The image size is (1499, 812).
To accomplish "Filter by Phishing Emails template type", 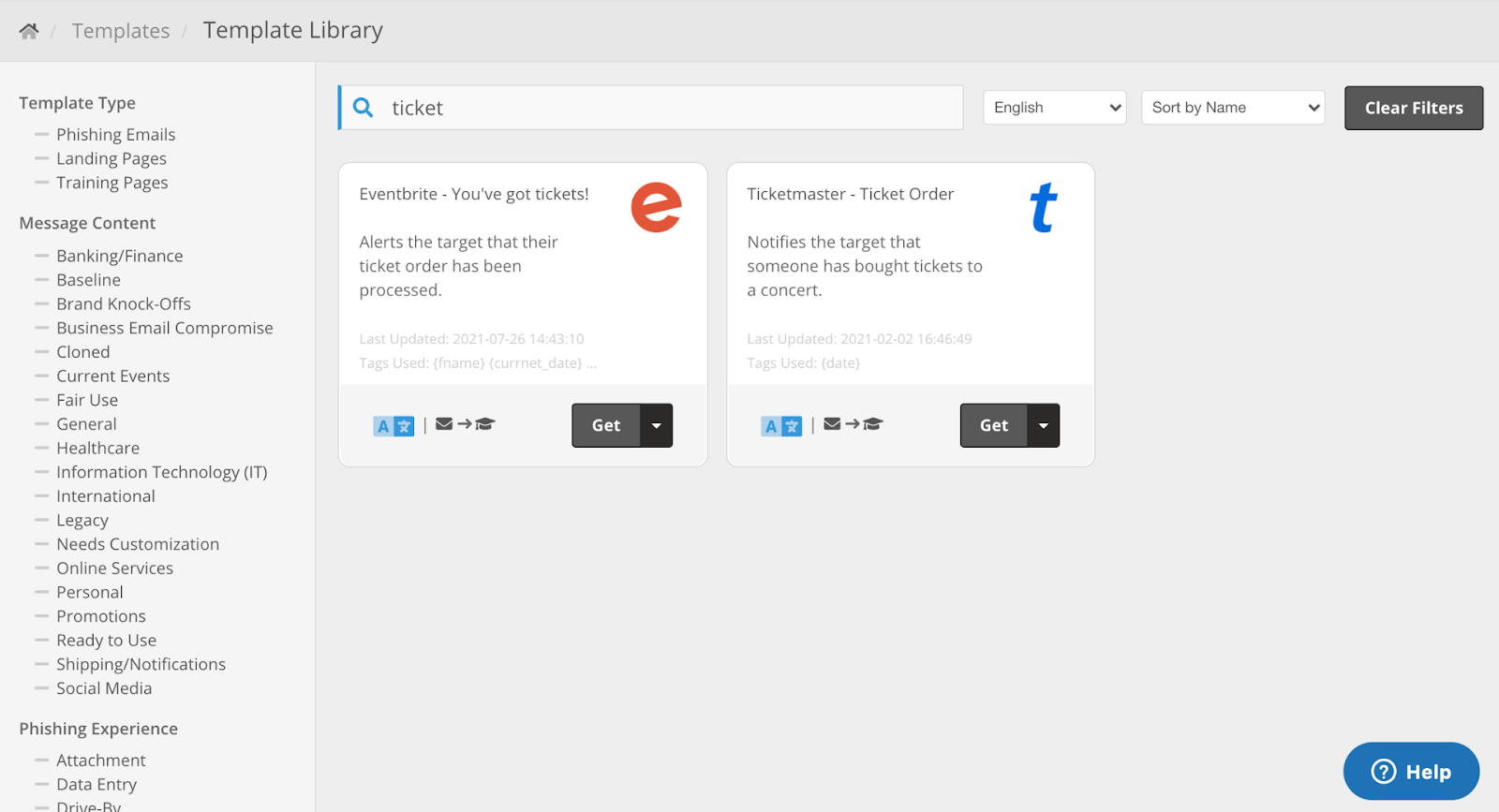I will click(115, 135).
